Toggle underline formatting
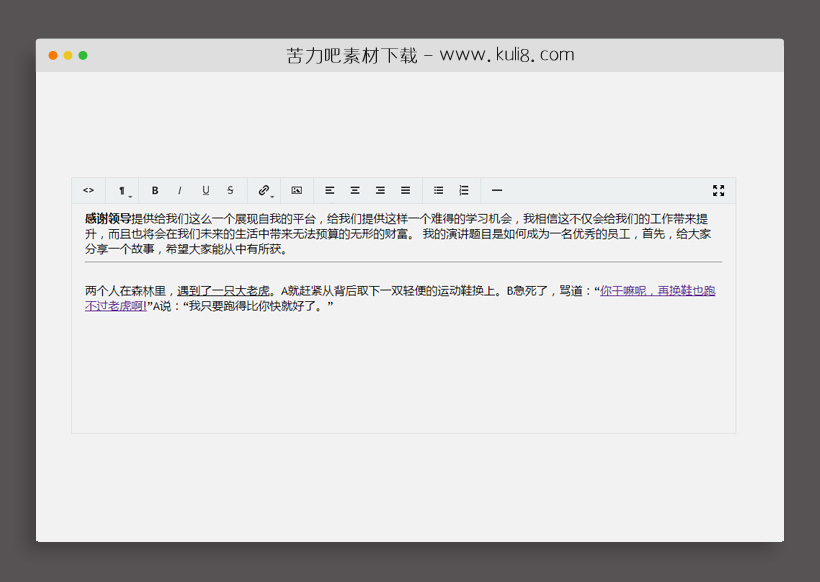Image resolution: width=820 pixels, height=582 pixels. click(x=205, y=190)
